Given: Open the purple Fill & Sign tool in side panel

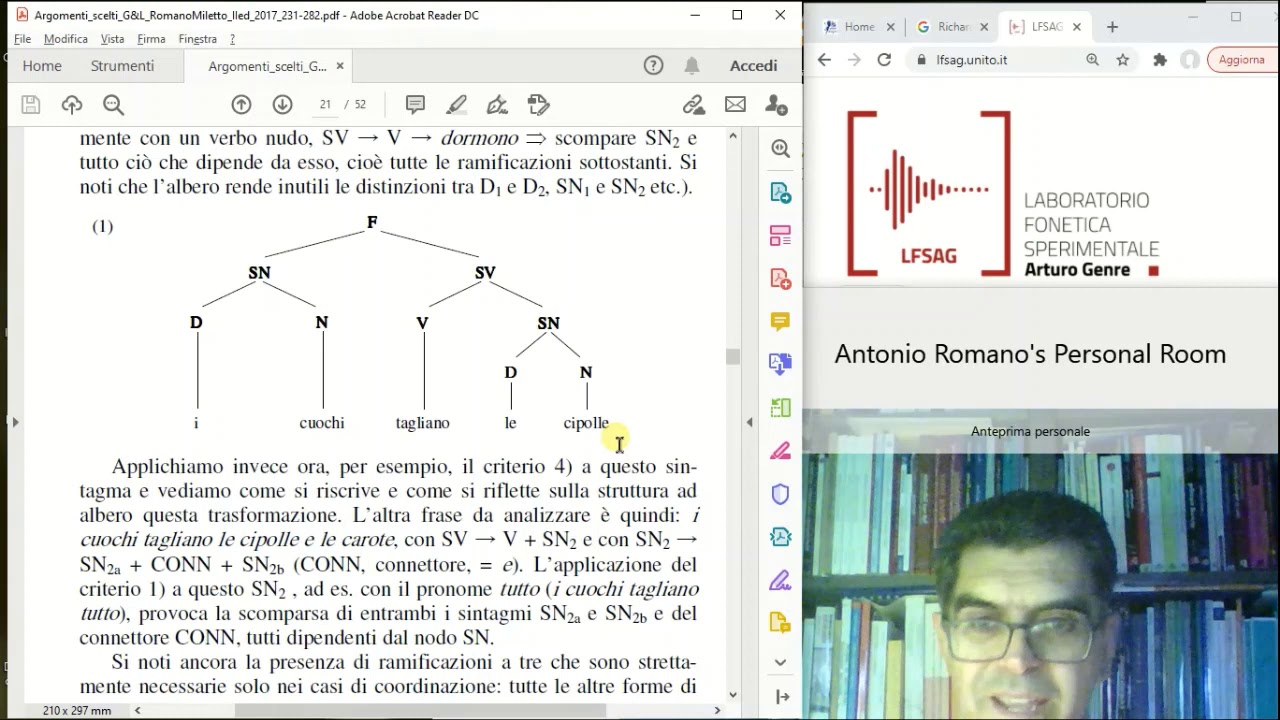Looking at the screenshot, I should (781, 580).
